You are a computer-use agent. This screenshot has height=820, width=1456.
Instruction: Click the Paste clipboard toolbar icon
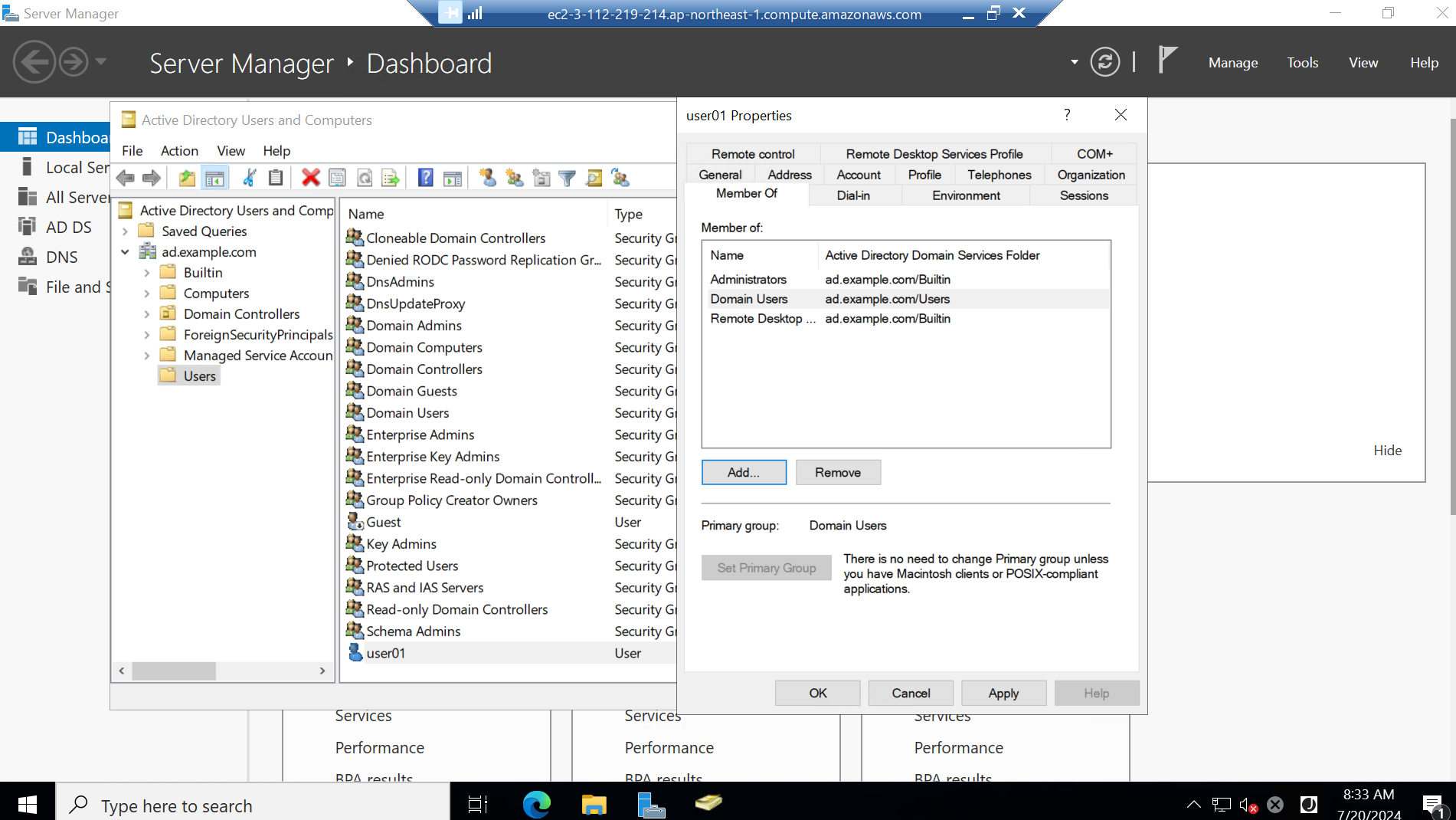(276, 179)
